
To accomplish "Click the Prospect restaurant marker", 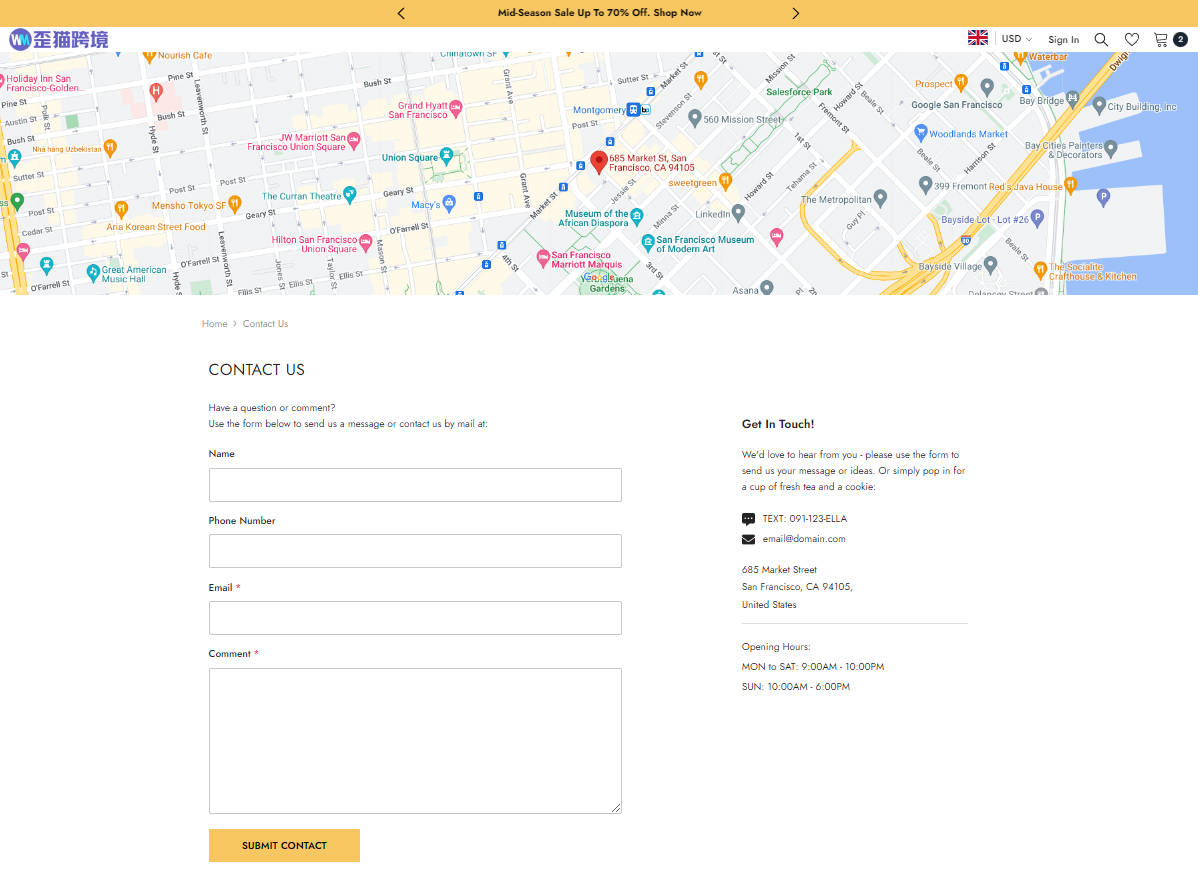I will (961, 82).
